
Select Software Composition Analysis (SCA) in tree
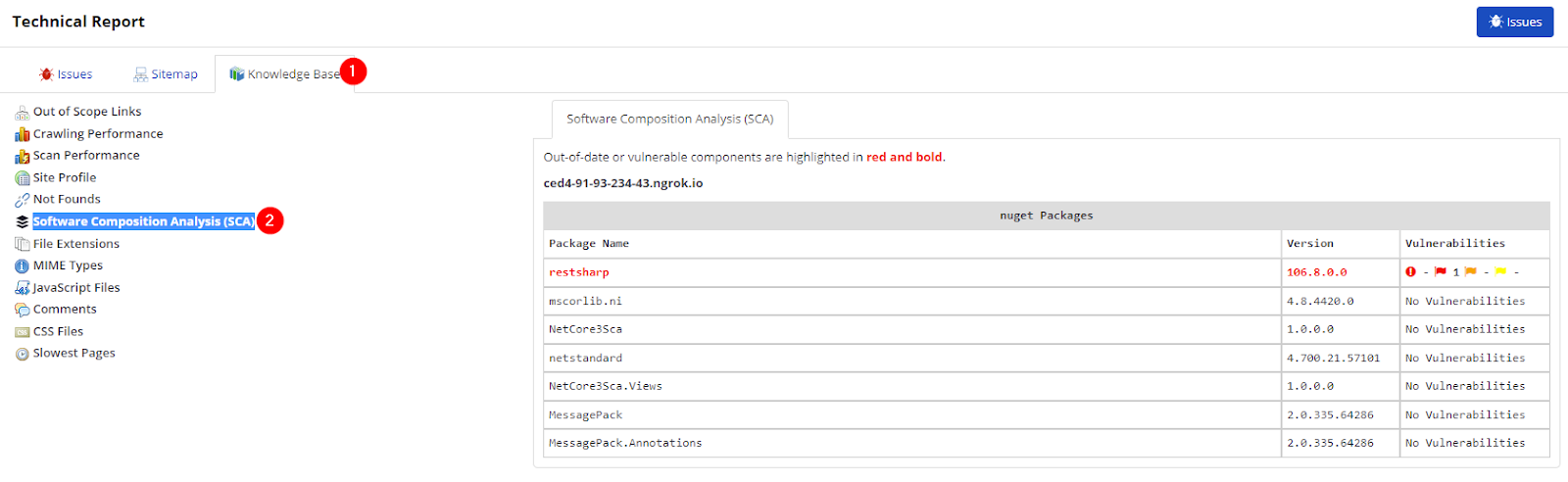point(143,221)
